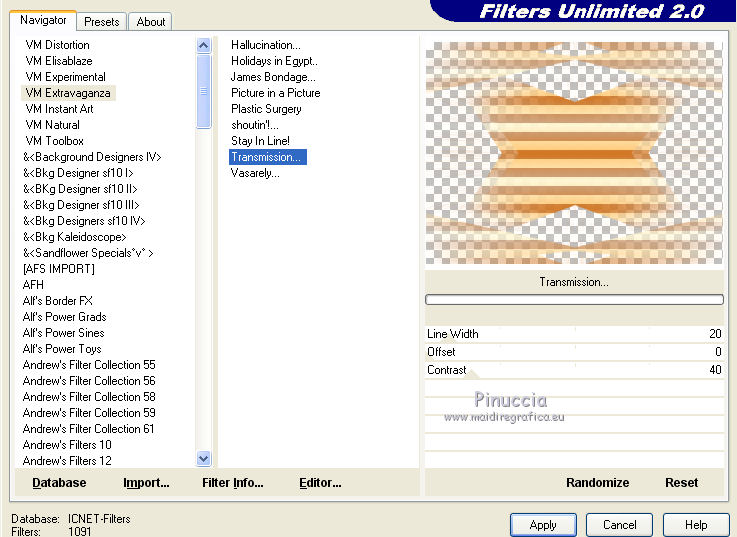Viewport: 737px width, 537px height.
Task: Reset the filter settings
Action: (x=681, y=483)
